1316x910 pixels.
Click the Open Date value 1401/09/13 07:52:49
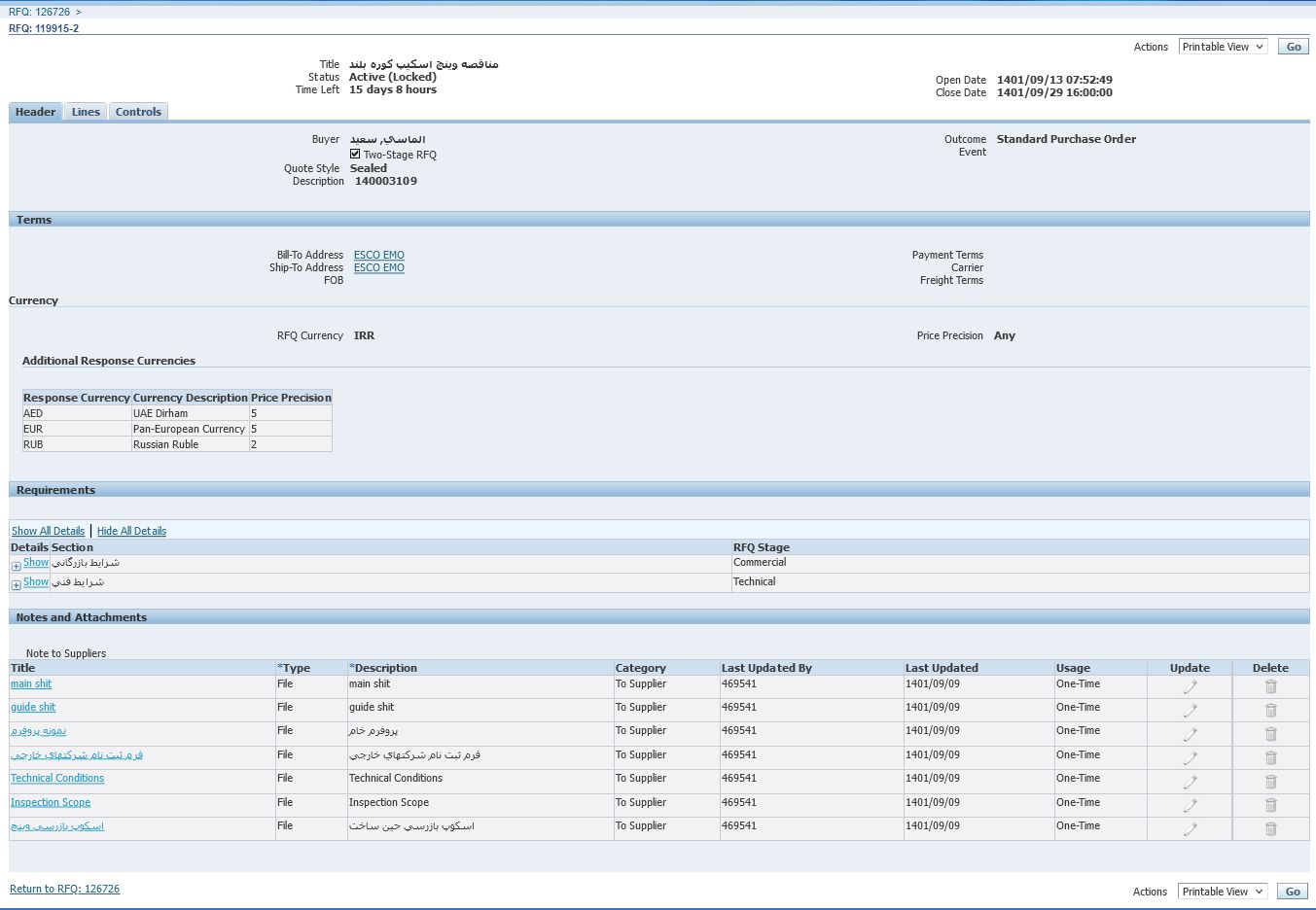[1054, 80]
